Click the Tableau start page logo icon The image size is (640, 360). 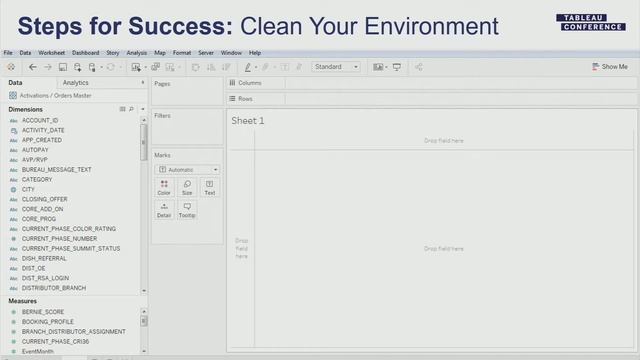pos(11,67)
